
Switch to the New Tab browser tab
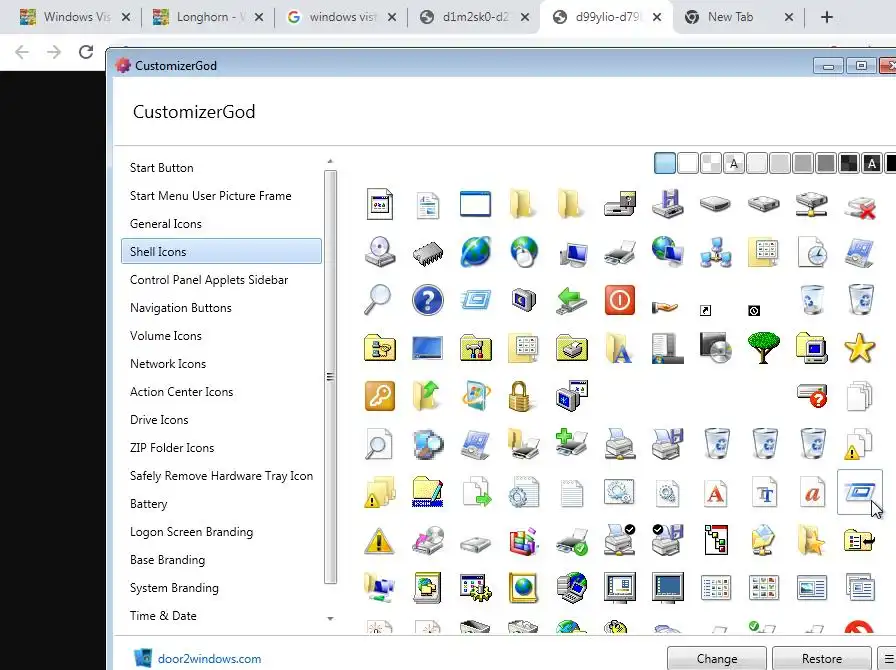[x=739, y=17]
